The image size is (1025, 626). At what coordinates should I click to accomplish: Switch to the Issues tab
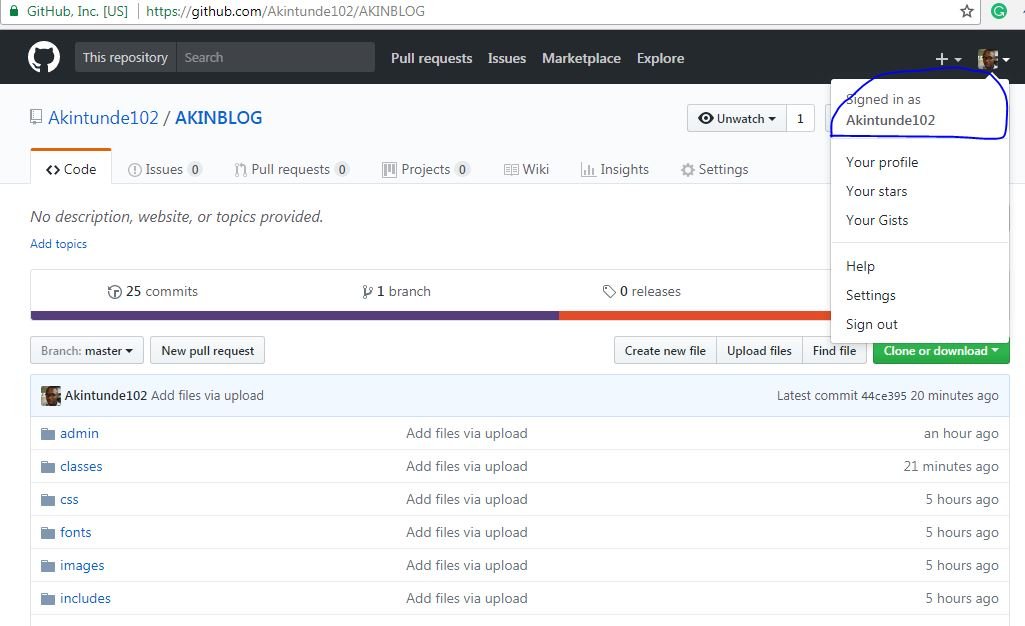click(164, 169)
